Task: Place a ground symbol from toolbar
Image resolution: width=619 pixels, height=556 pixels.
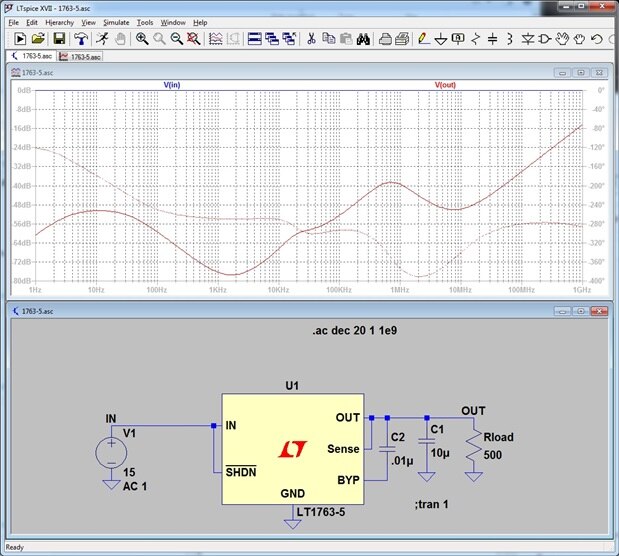Action: (x=441, y=39)
